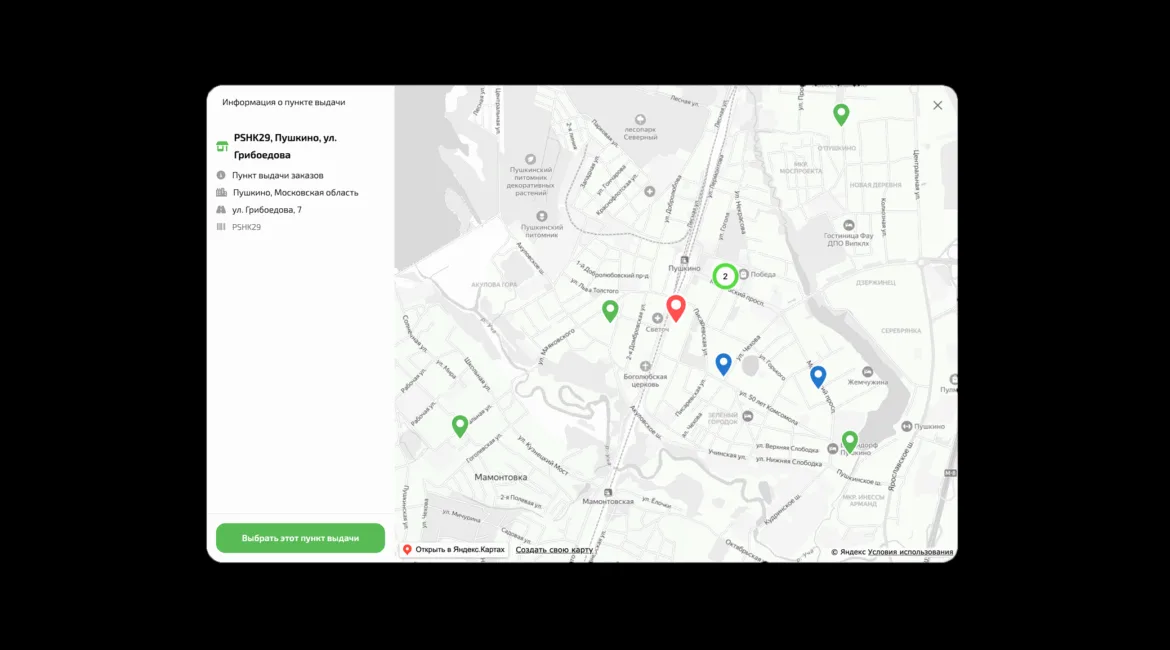Select the green pin near ул. Льва Толстого
The width and height of the screenshot is (1170, 650).
pos(610,310)
